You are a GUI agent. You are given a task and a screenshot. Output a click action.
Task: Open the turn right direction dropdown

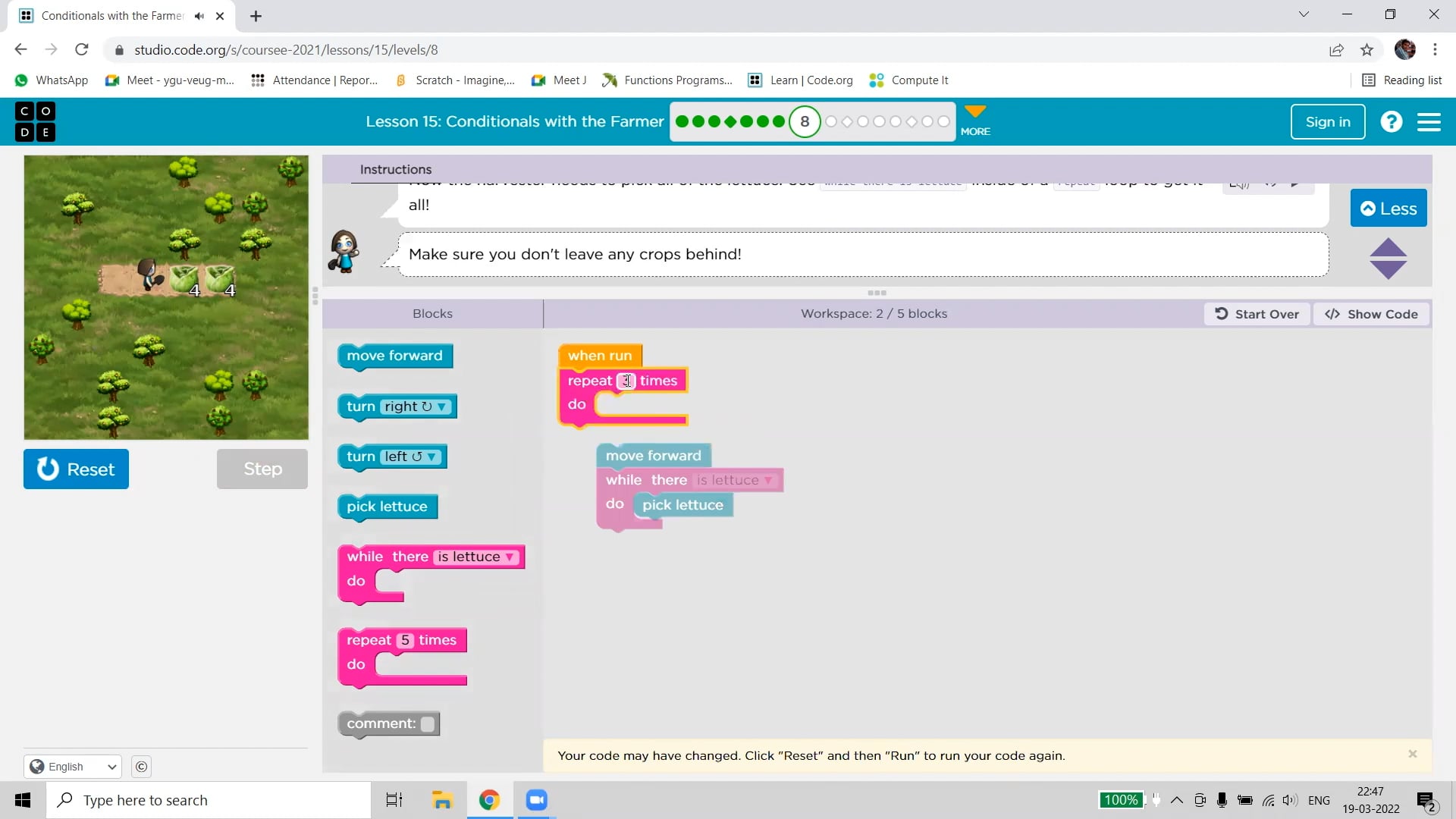(x=441, y=407)
